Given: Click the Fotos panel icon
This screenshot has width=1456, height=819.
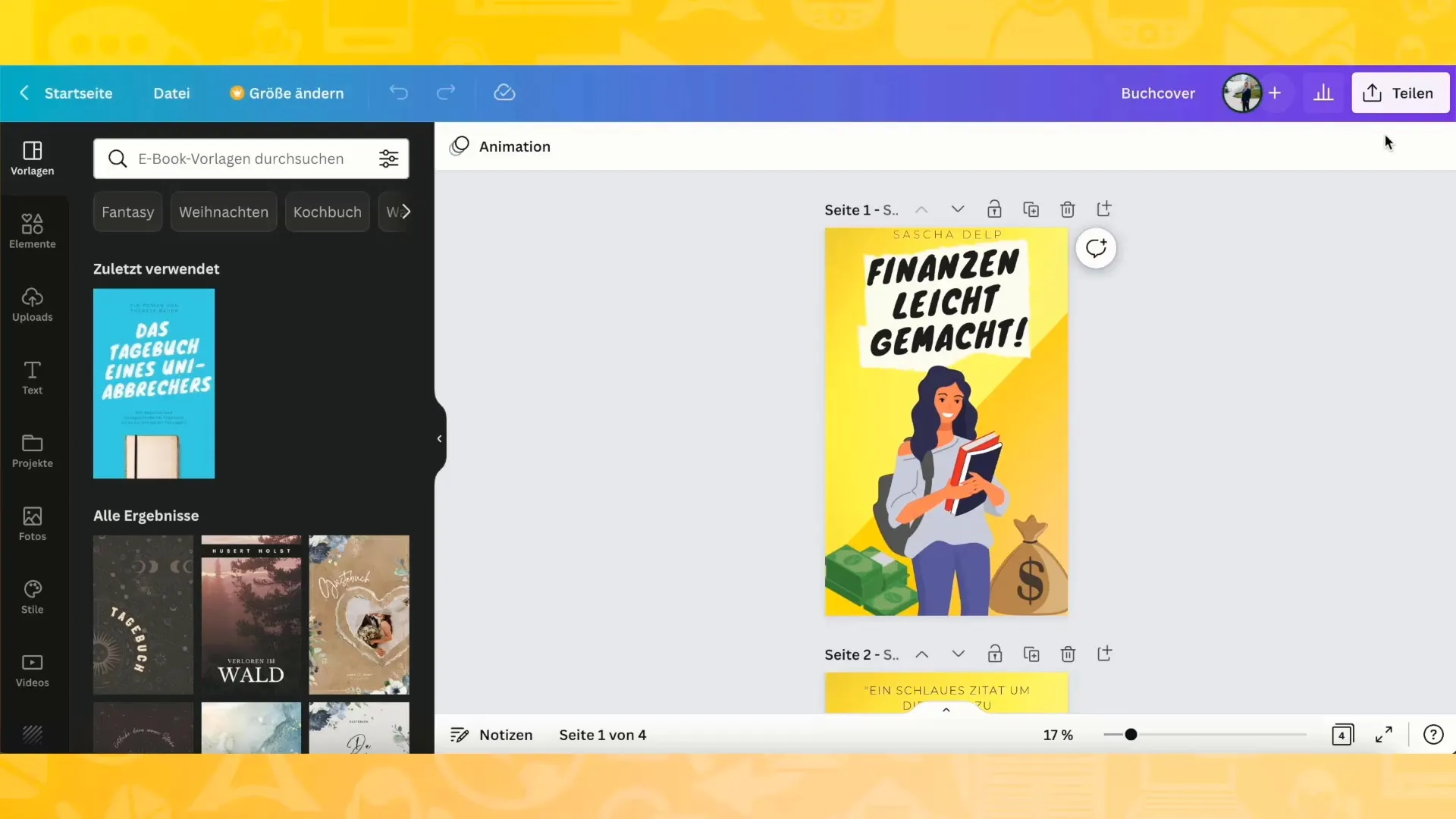Looking at the screenshot, I should pos(32,523).
